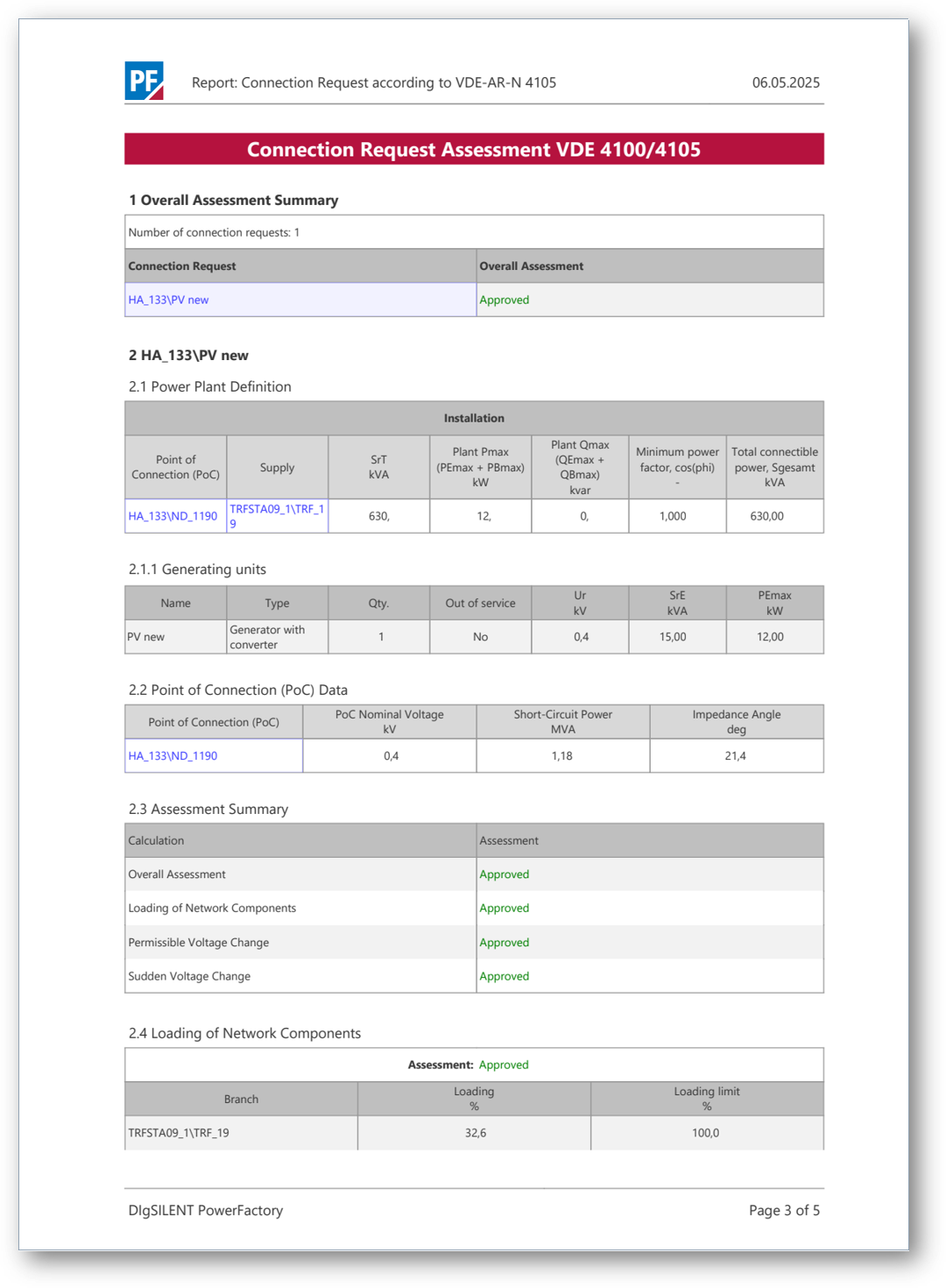Select the loading value 32,6
The image size is (946, 1288).
(x=475, y=1132)
